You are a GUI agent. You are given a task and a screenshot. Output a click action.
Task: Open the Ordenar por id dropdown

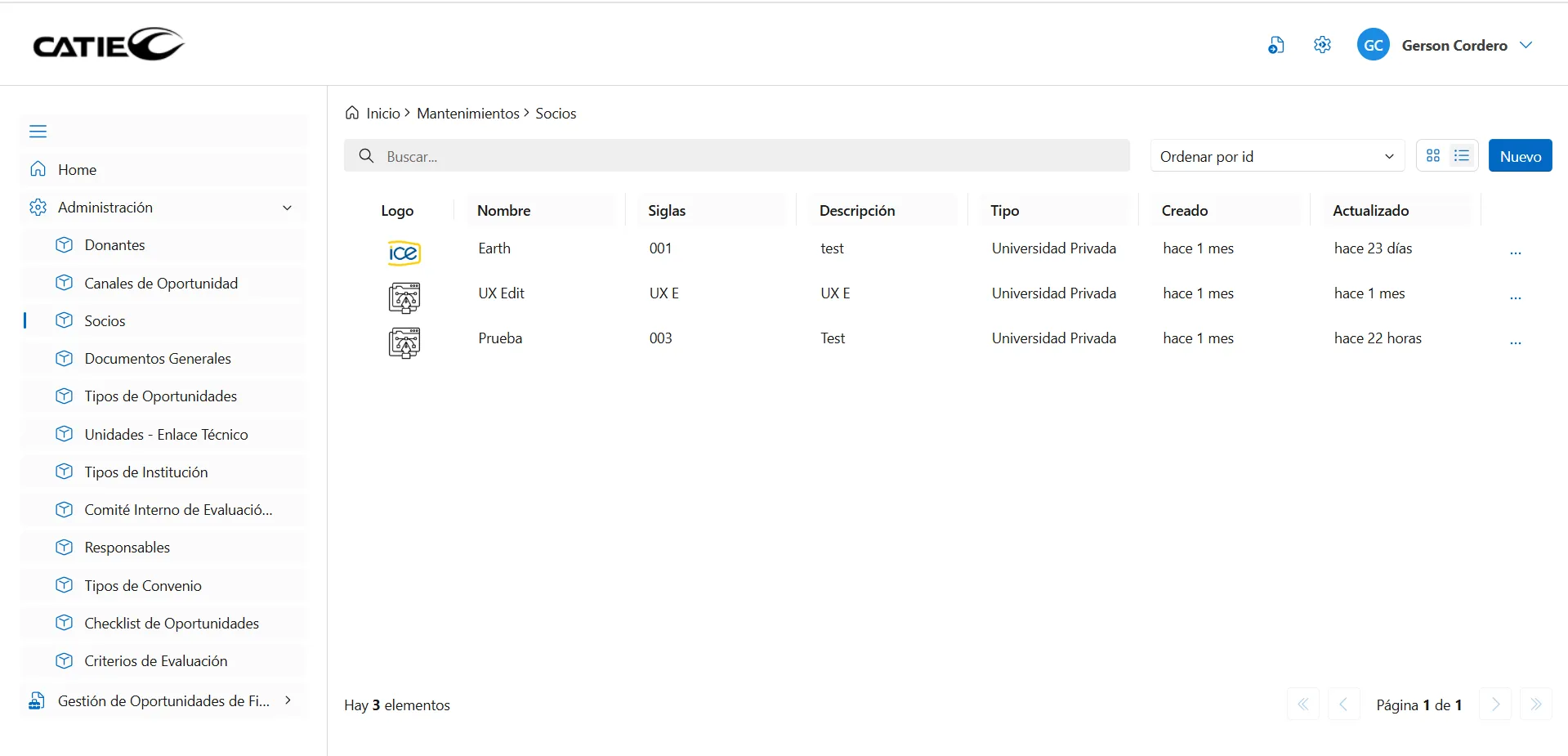click(x=1276, y=156)
